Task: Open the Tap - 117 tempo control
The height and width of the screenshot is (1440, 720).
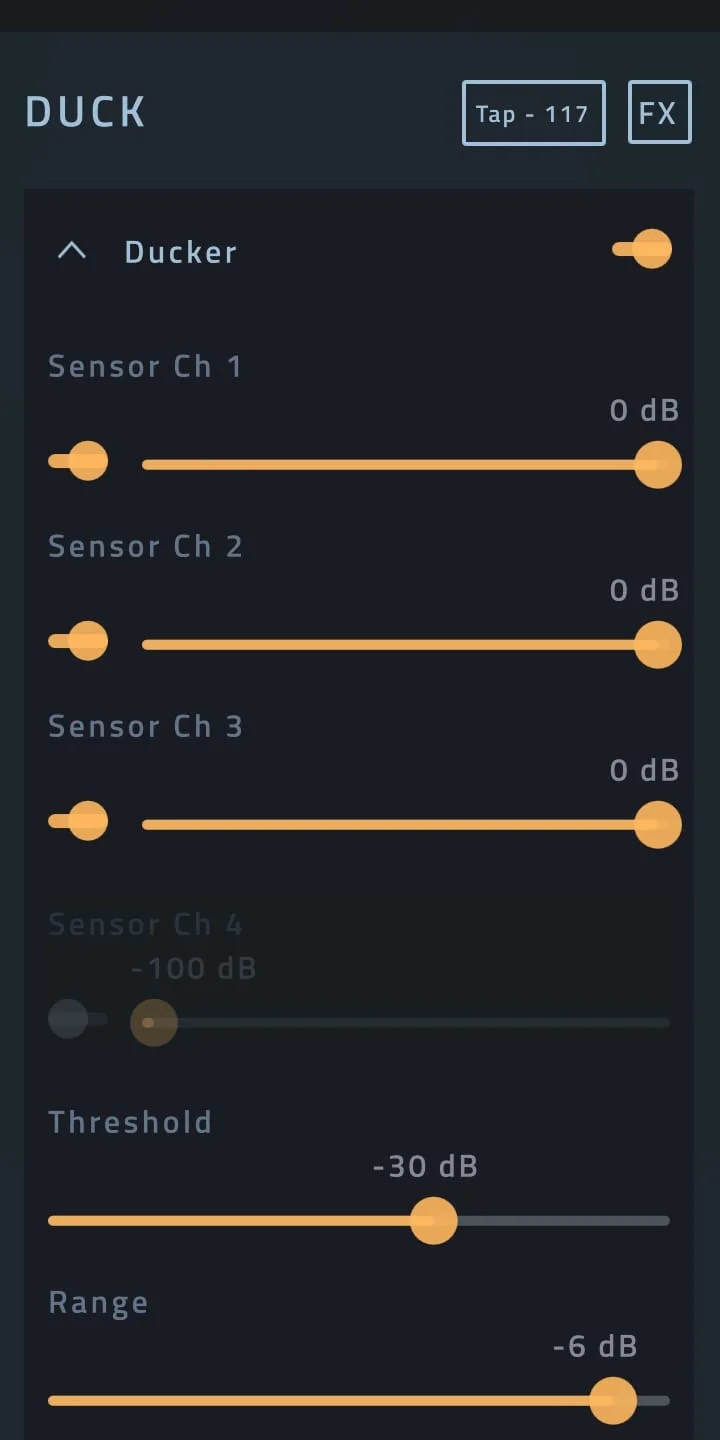Action: click(533, 113)
